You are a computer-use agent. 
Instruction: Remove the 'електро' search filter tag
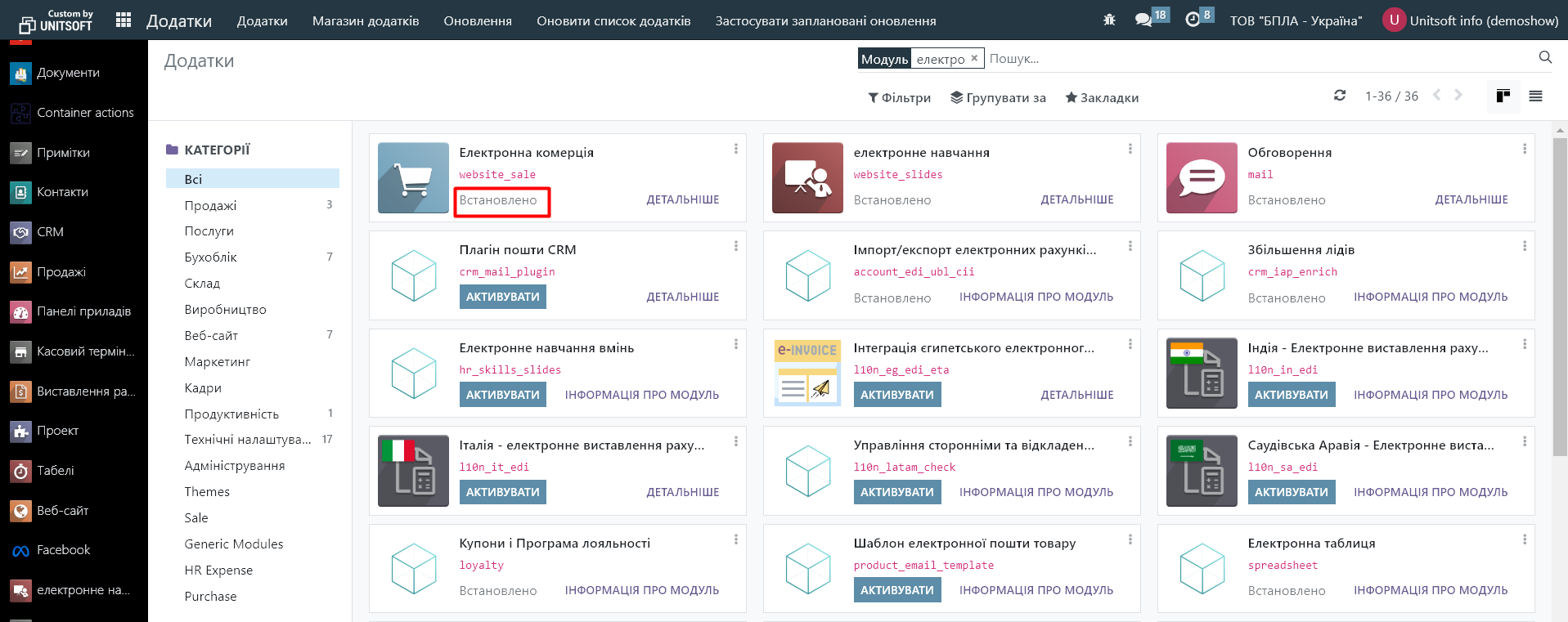(x=974, y=59)
